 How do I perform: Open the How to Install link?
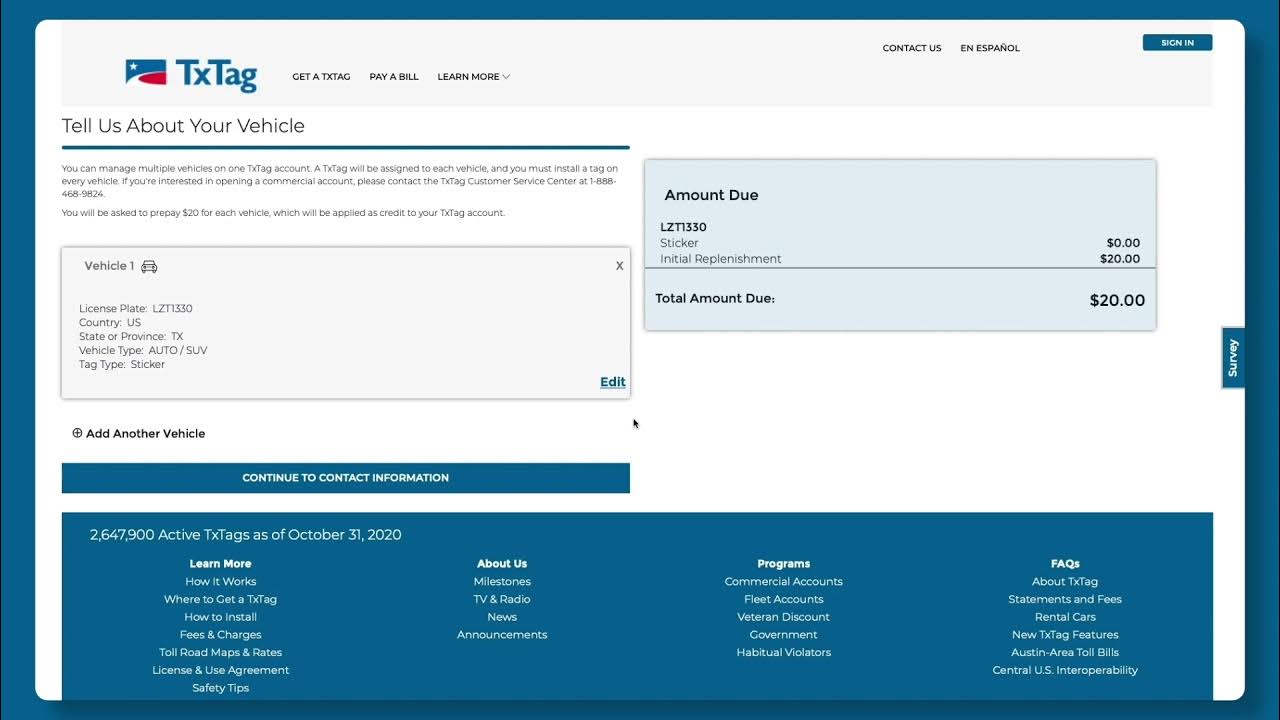[221, 617]
